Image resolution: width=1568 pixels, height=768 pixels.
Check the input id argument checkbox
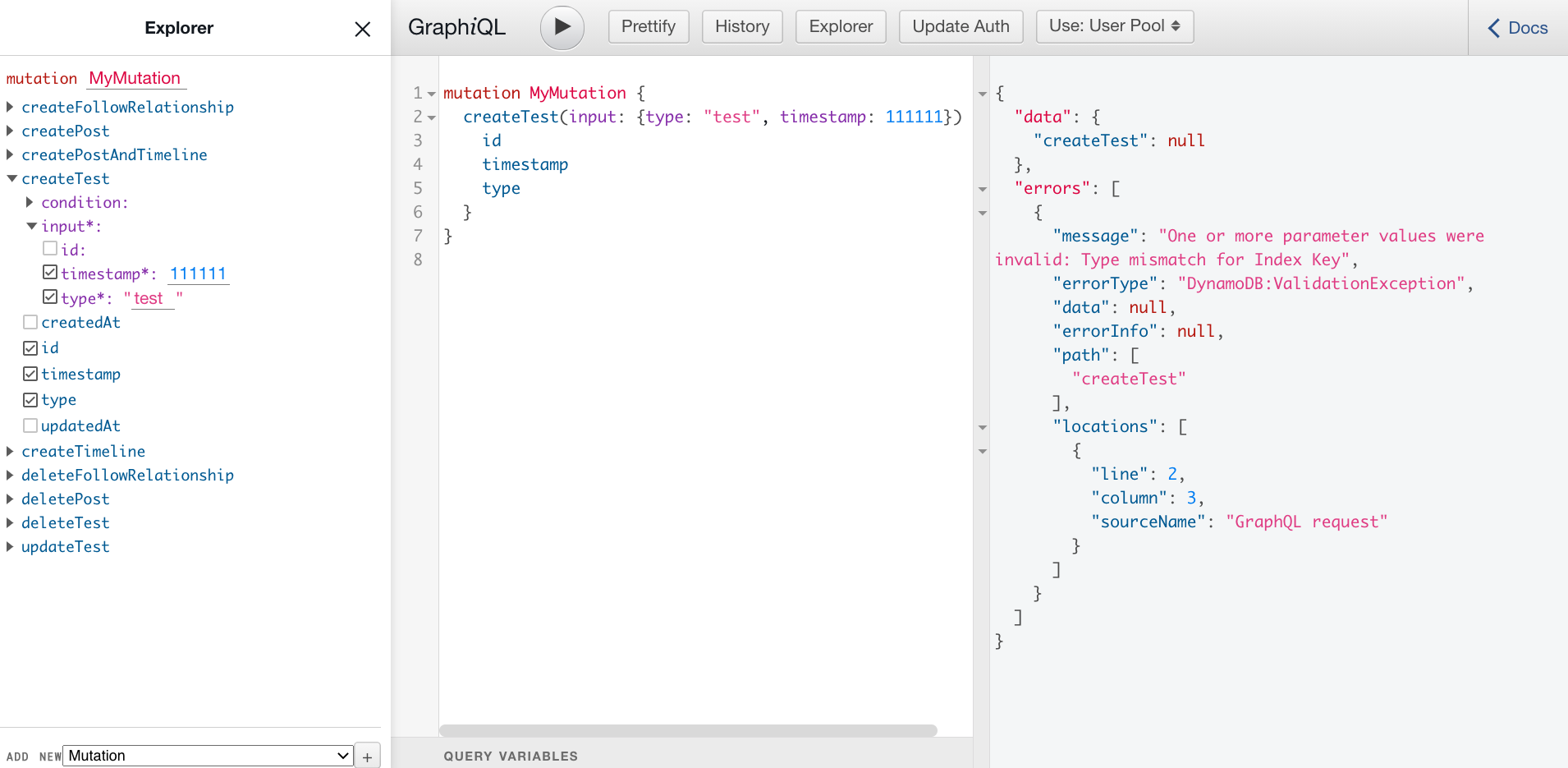coord(50,248)
